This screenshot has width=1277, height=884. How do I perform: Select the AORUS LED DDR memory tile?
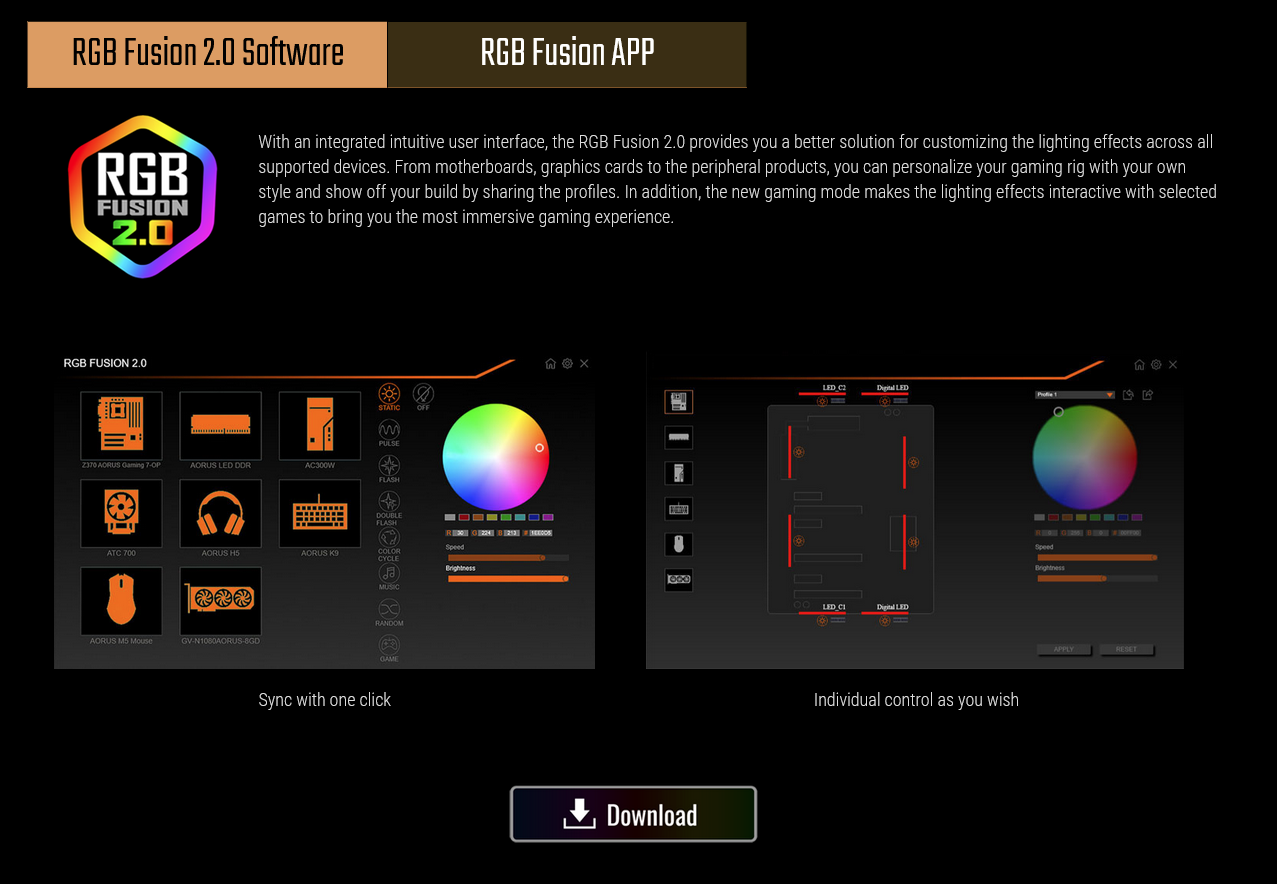click(220, 425)
